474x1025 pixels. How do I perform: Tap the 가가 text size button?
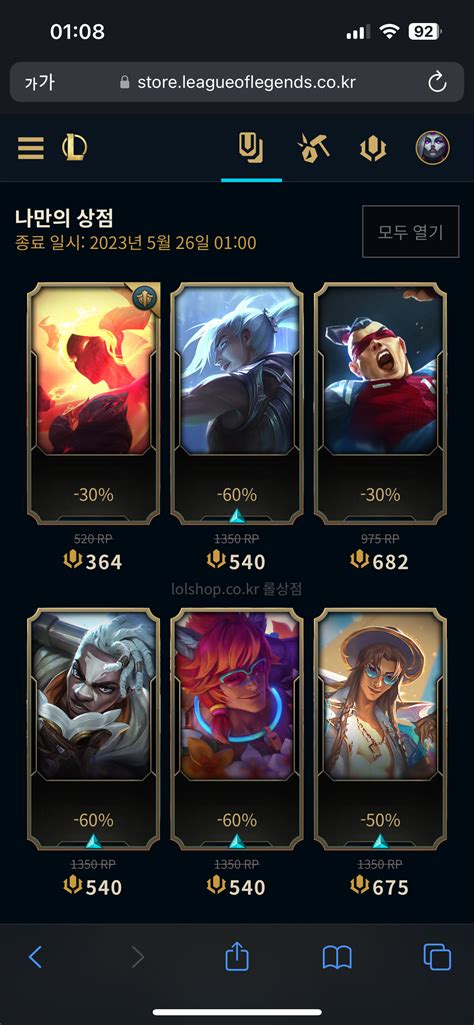pos(39,82)
